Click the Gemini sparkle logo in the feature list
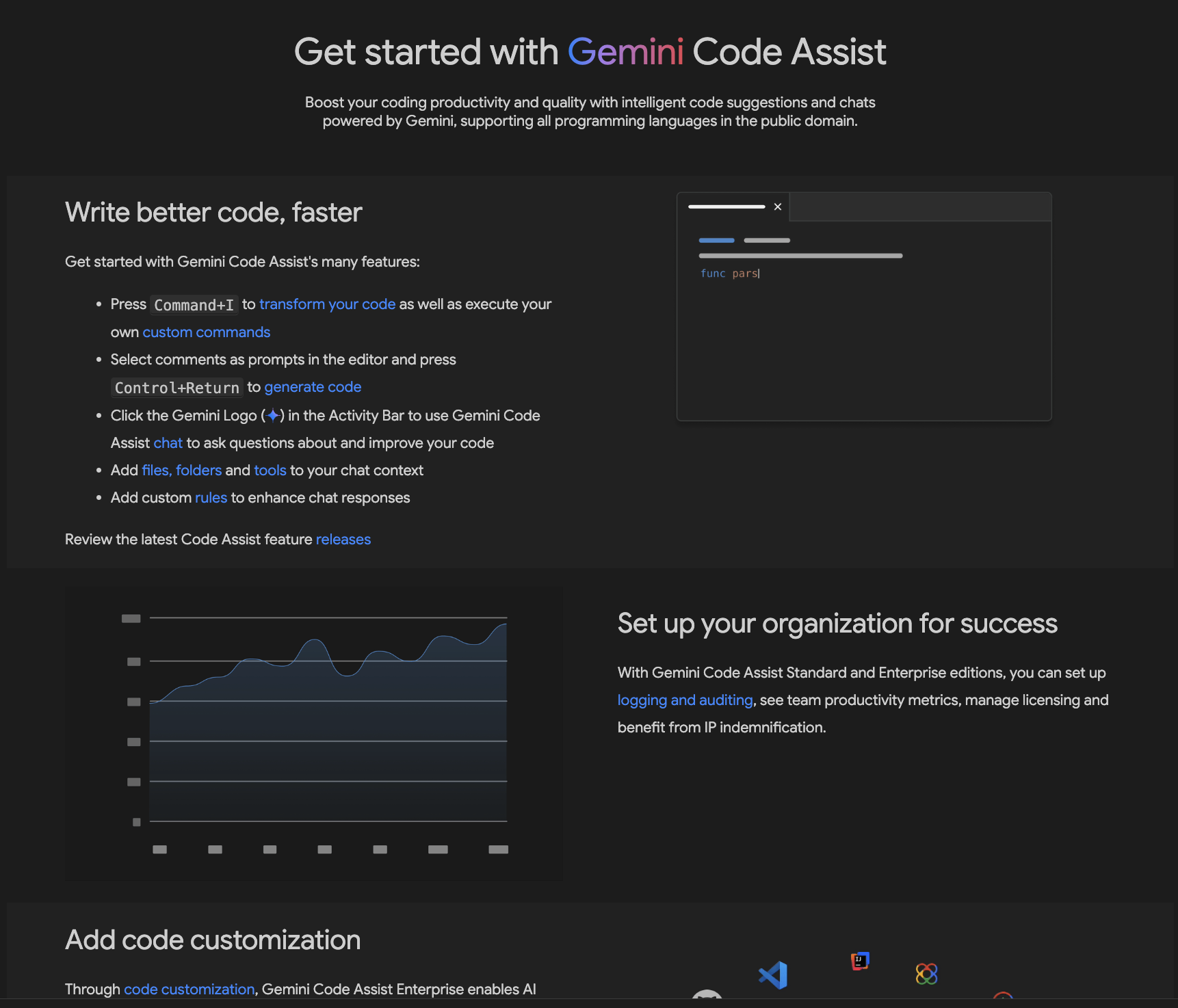The height and width of the screenshot is (1008, 1178). 272,415
